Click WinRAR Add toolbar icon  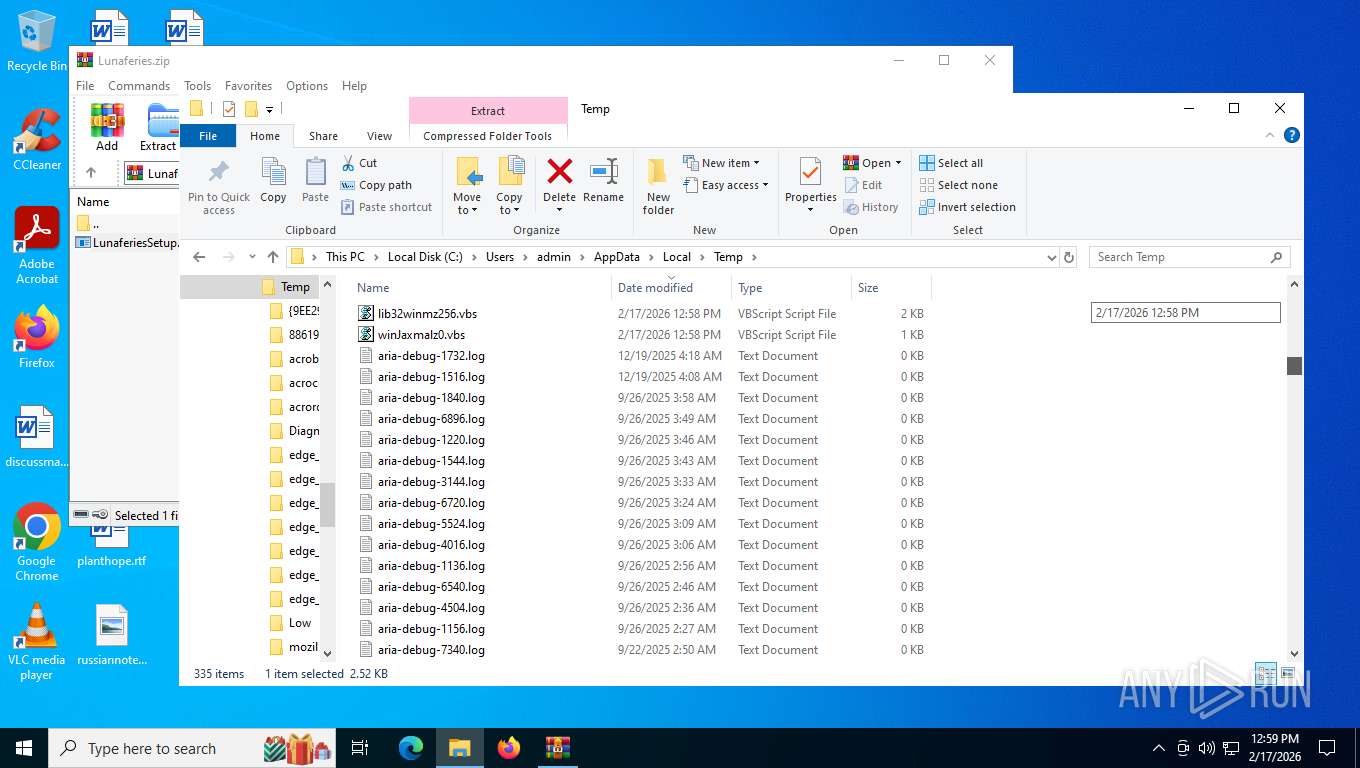(107, 128)
